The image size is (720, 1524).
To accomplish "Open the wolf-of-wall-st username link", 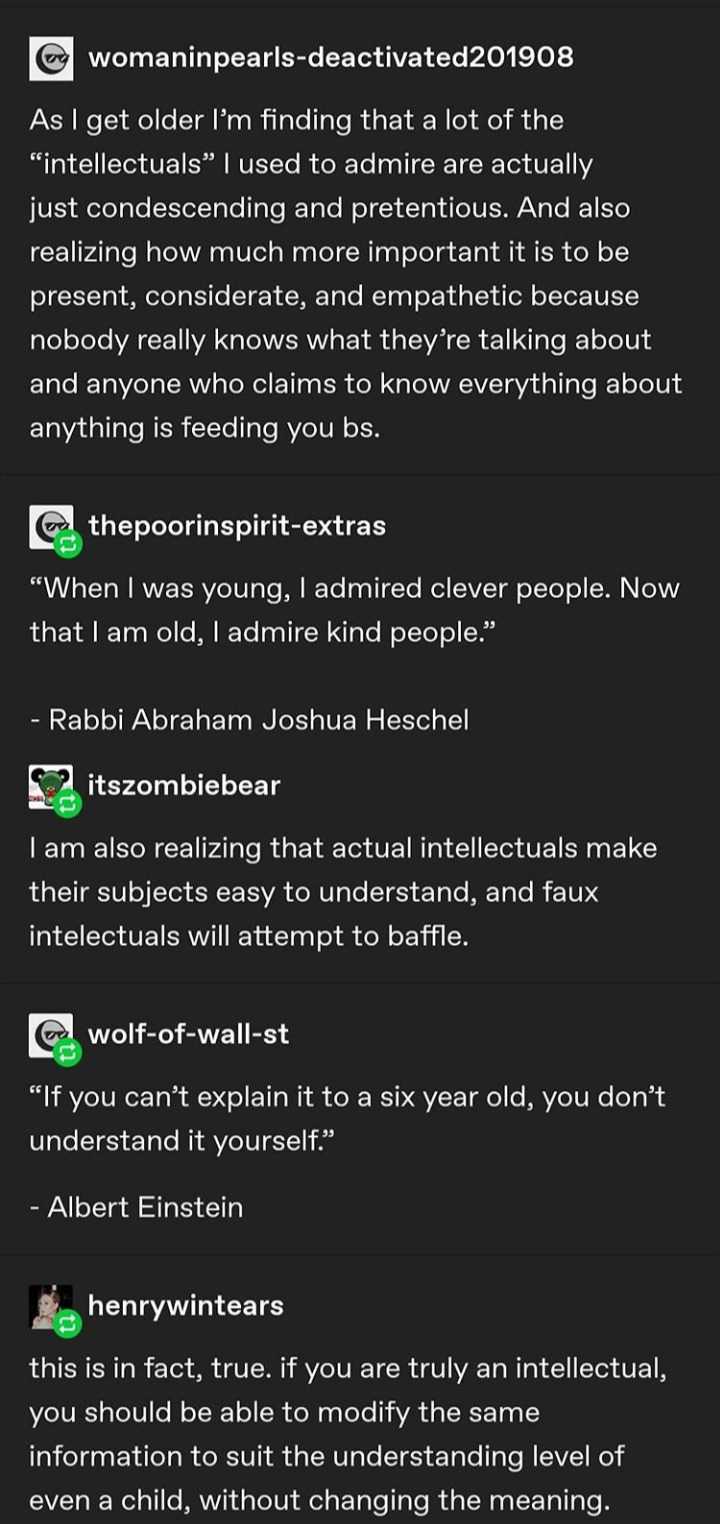I will [188, 1035].
